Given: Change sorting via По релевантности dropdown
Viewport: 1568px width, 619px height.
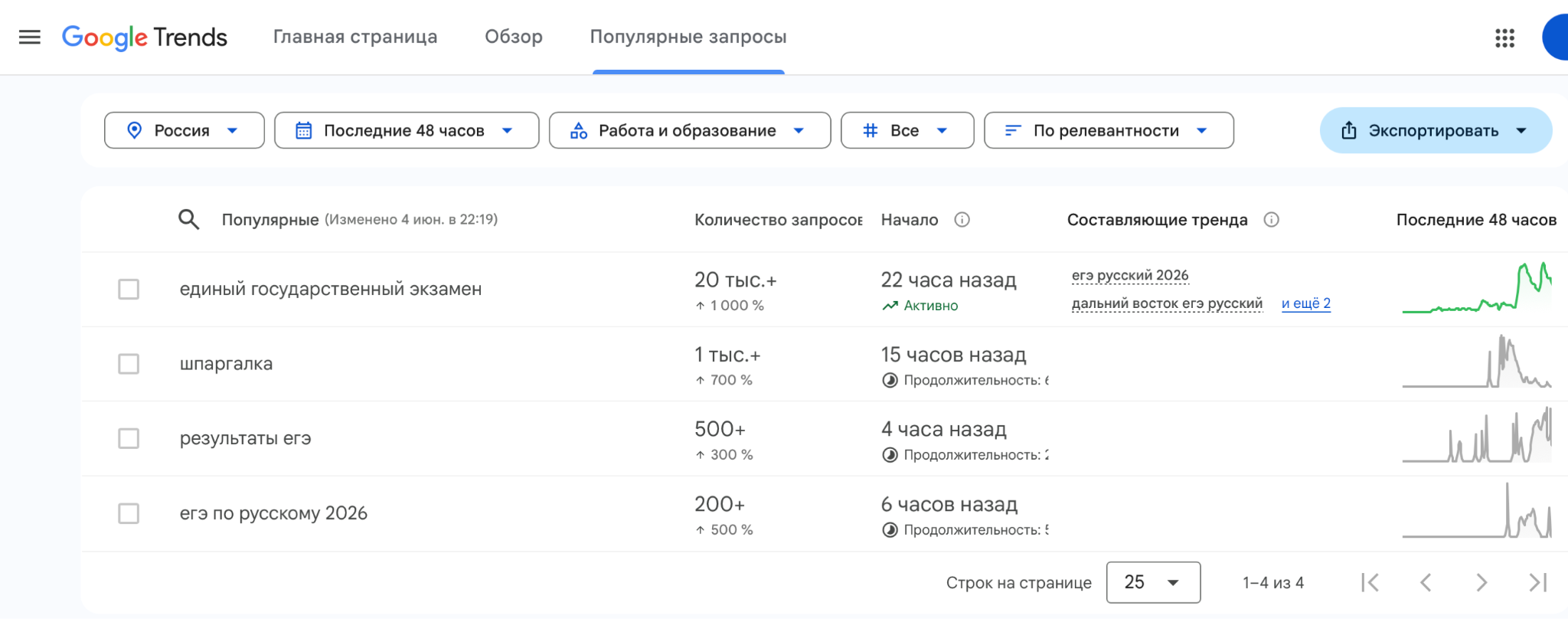Looking at the screenshot, I should pyautogui.click(x=1109, y=130).
